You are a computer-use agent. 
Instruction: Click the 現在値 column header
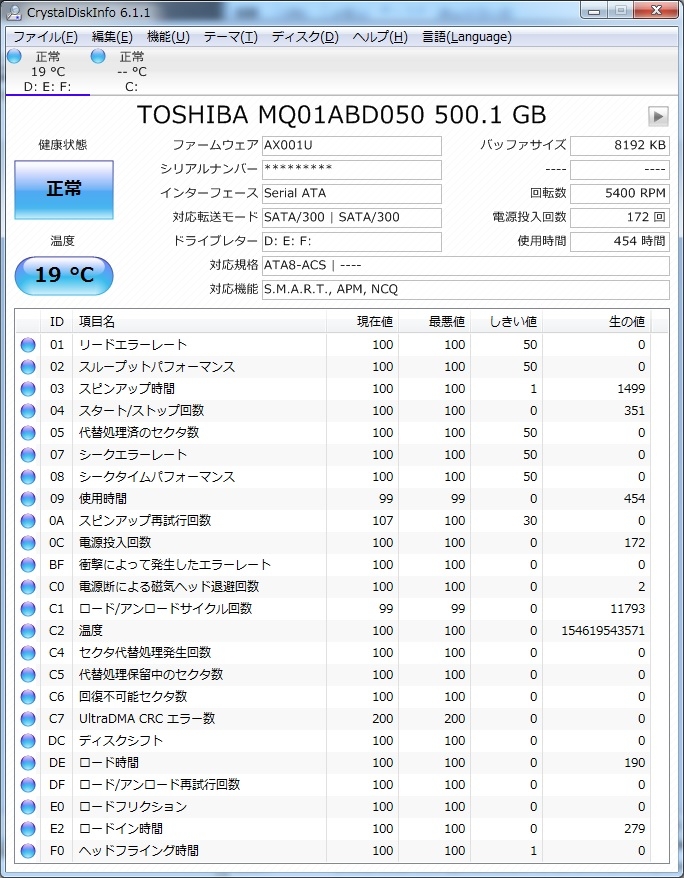point(362,322)
